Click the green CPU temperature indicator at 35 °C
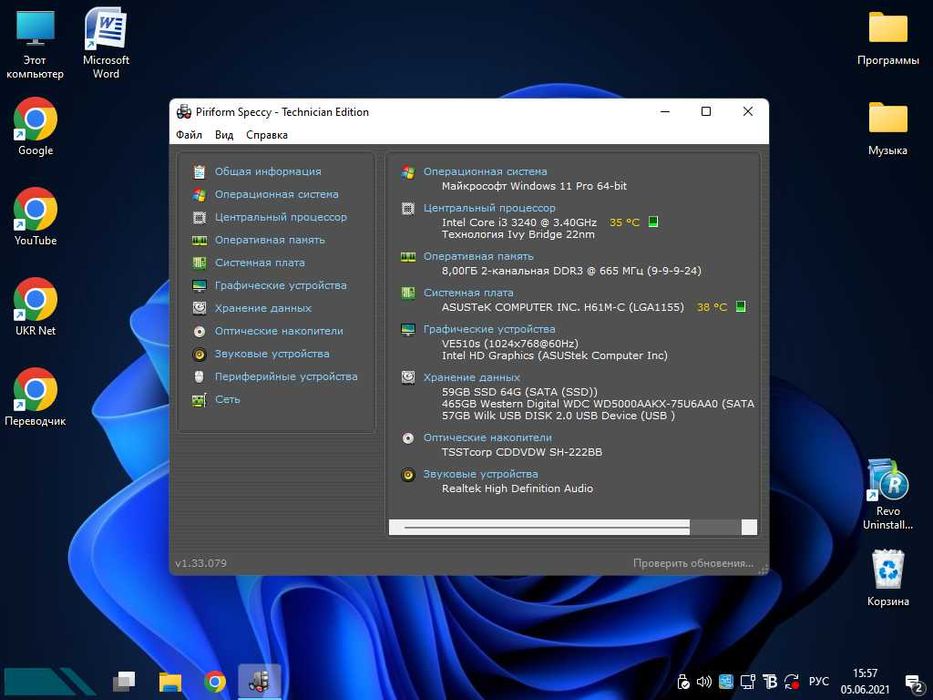The height and width of the screenshot is (700, 933). [x=653, y=222]
